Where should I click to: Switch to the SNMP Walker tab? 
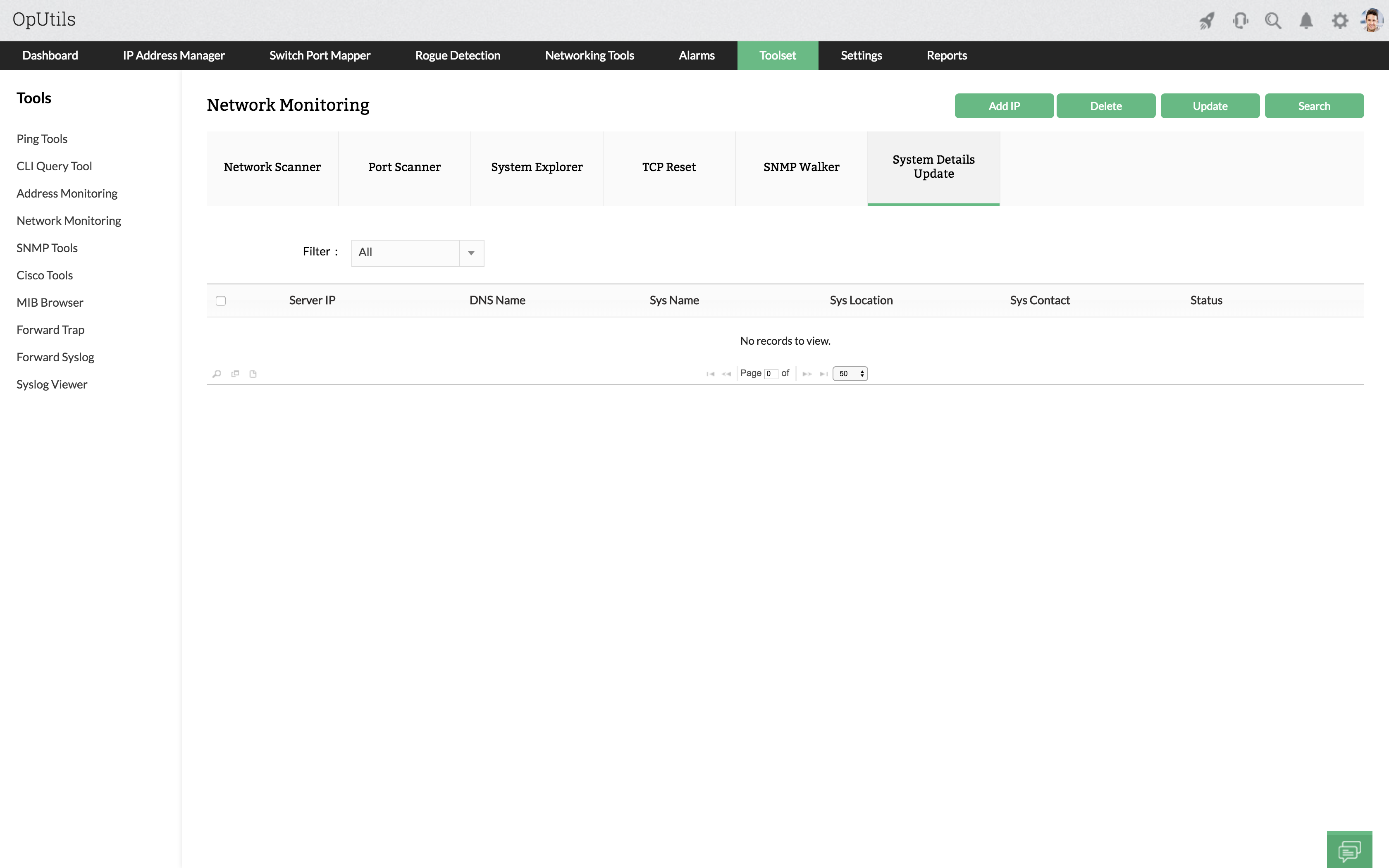[x=801, y=167]
